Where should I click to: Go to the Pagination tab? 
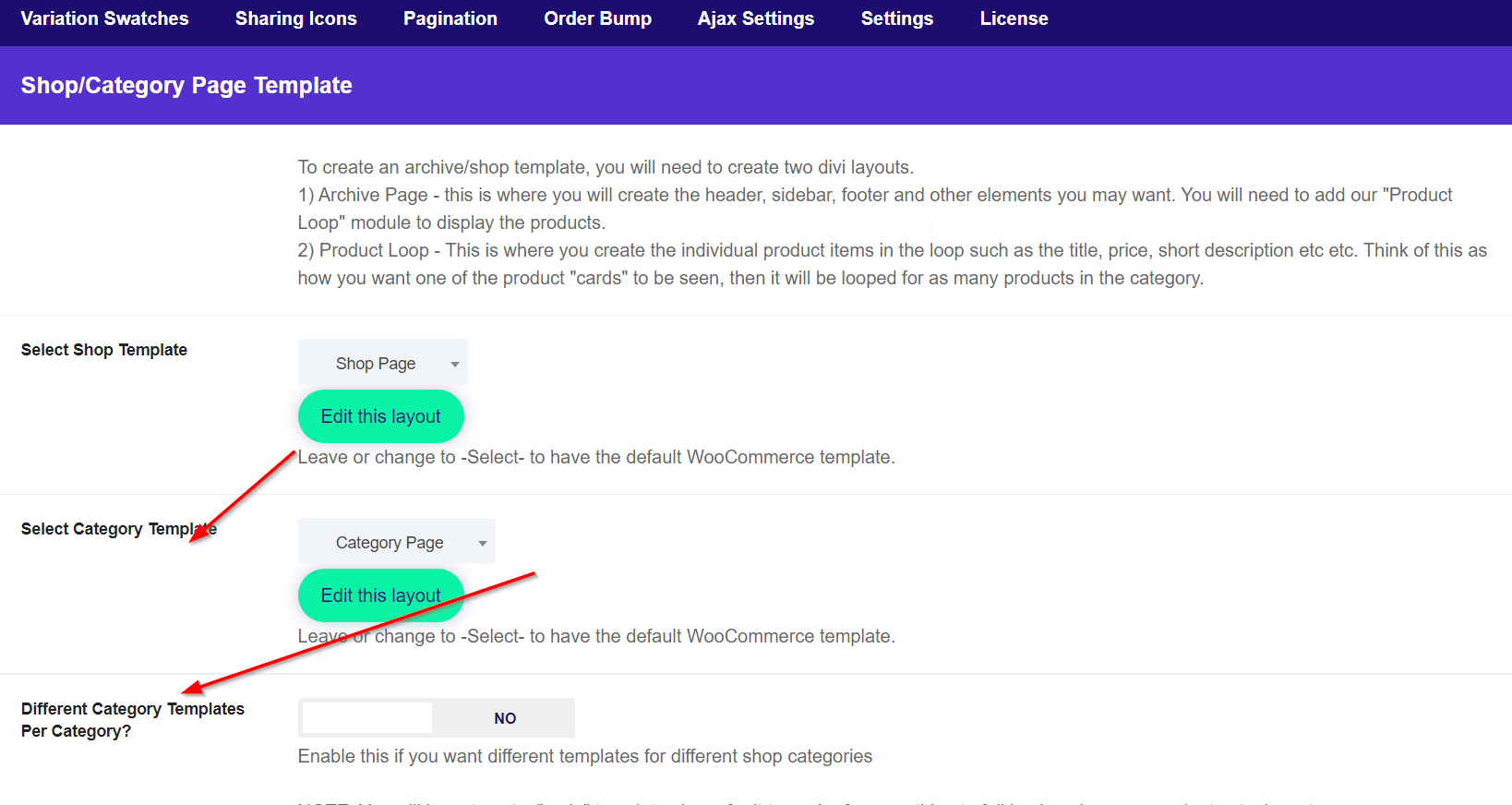coord(450,18)
